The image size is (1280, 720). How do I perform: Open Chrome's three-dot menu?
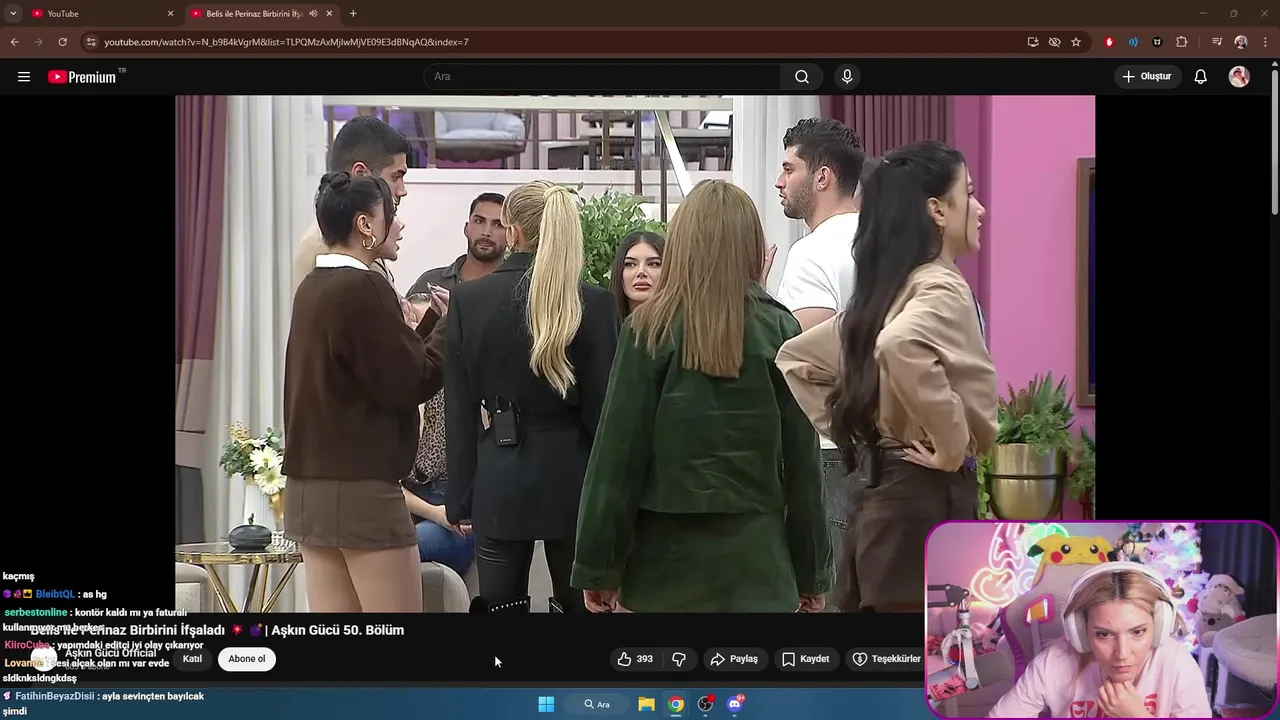(1265, 42)
